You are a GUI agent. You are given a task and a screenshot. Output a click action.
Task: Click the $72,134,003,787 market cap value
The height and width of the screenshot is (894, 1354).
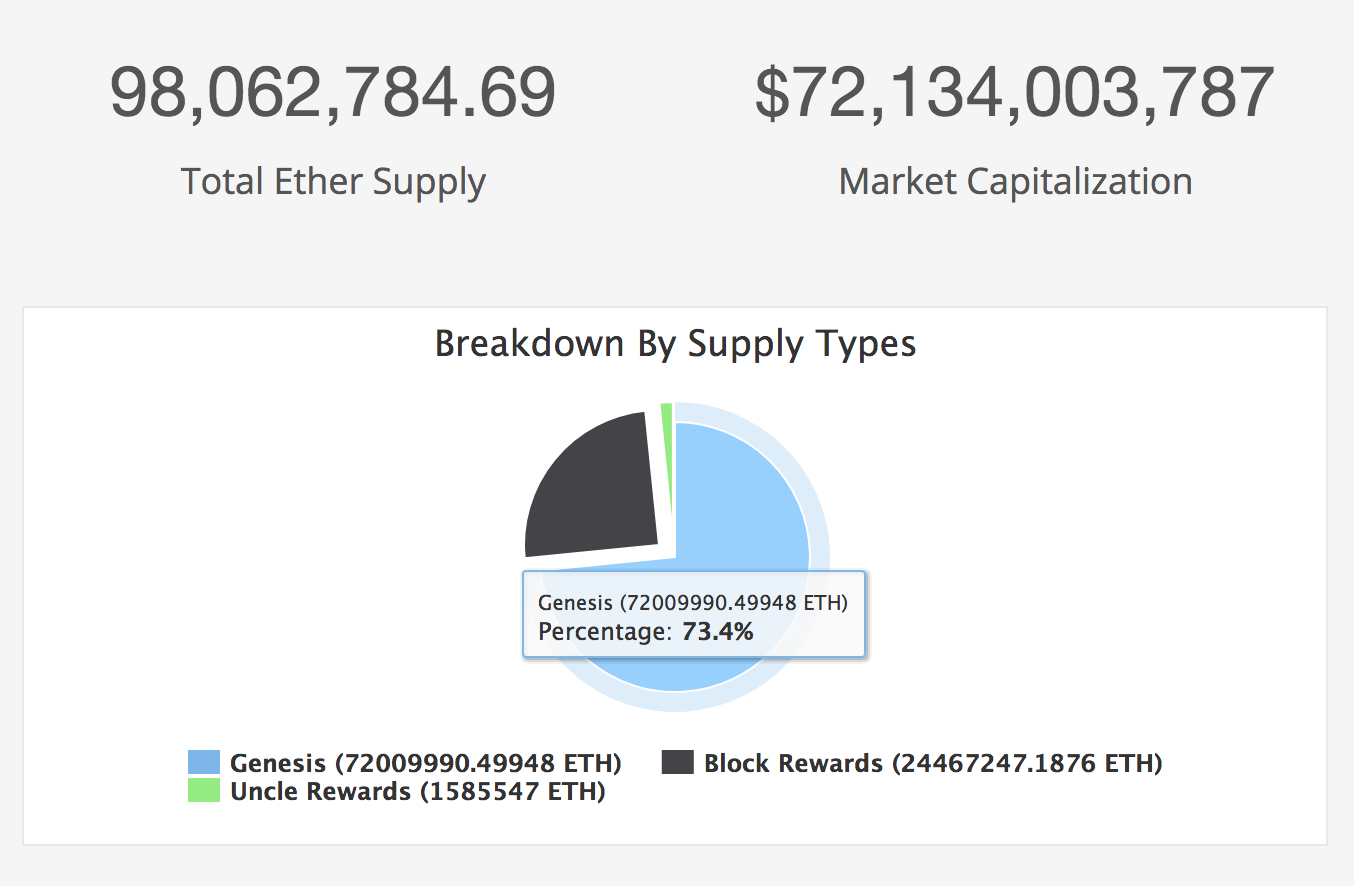pos(1014,93)
